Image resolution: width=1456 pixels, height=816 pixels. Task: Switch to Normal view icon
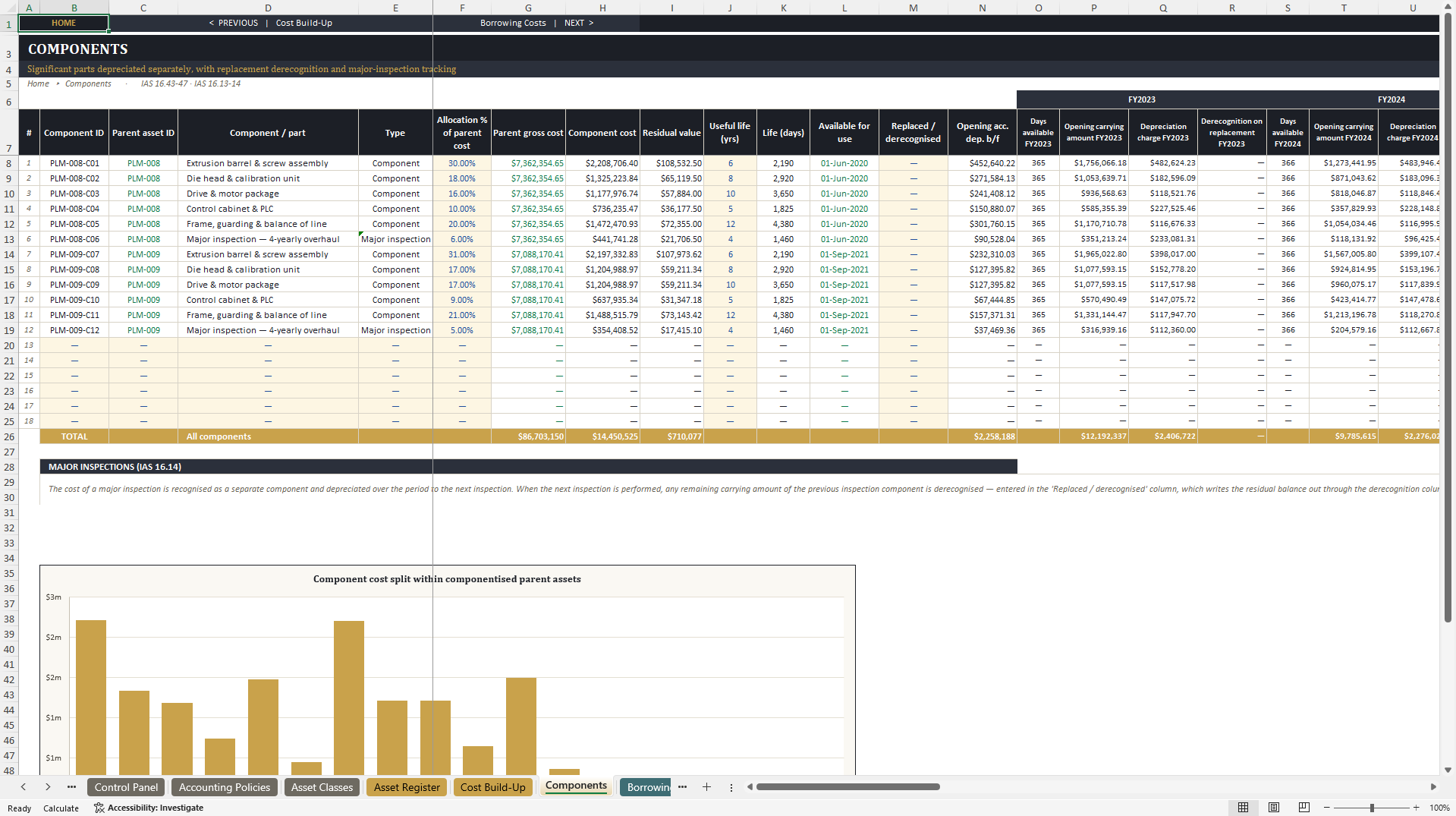[x=1243, y=808]
